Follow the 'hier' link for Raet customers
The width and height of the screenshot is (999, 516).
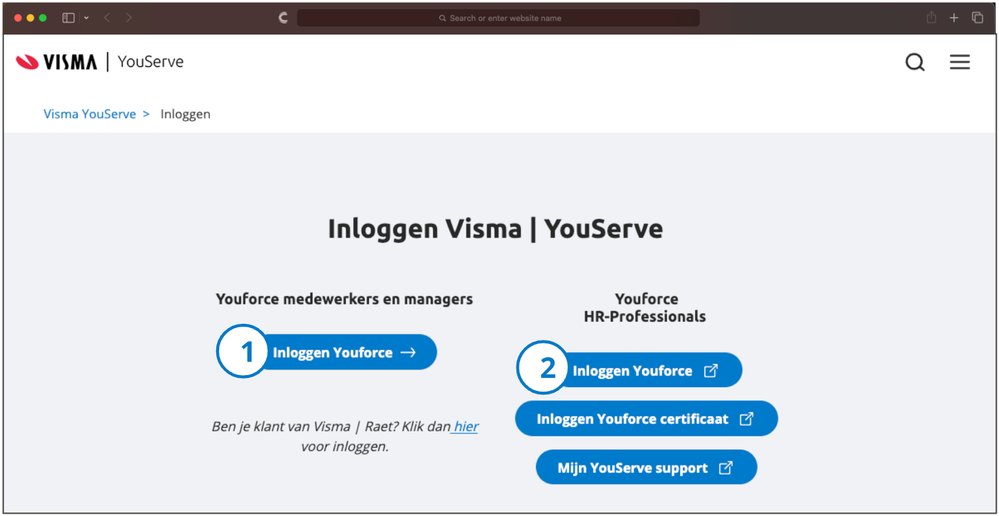coord(466,426)
